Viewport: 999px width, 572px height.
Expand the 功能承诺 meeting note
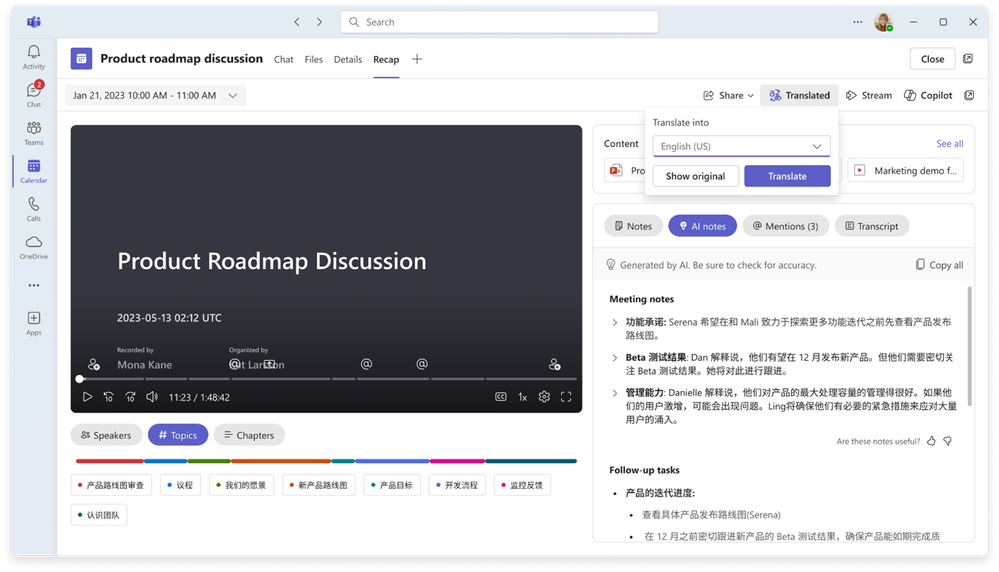point(615,323)
